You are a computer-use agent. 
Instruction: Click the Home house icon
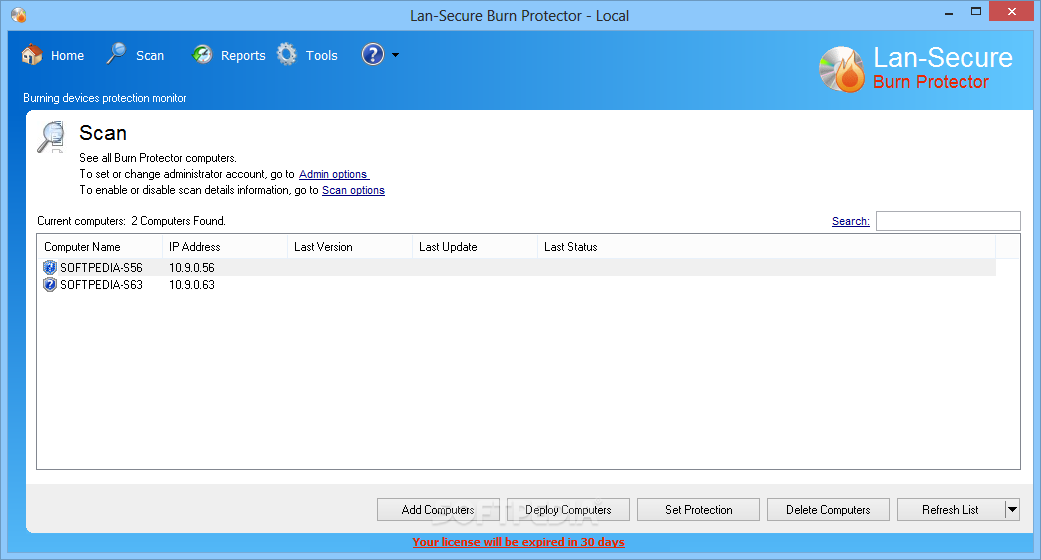pos(32,55)
